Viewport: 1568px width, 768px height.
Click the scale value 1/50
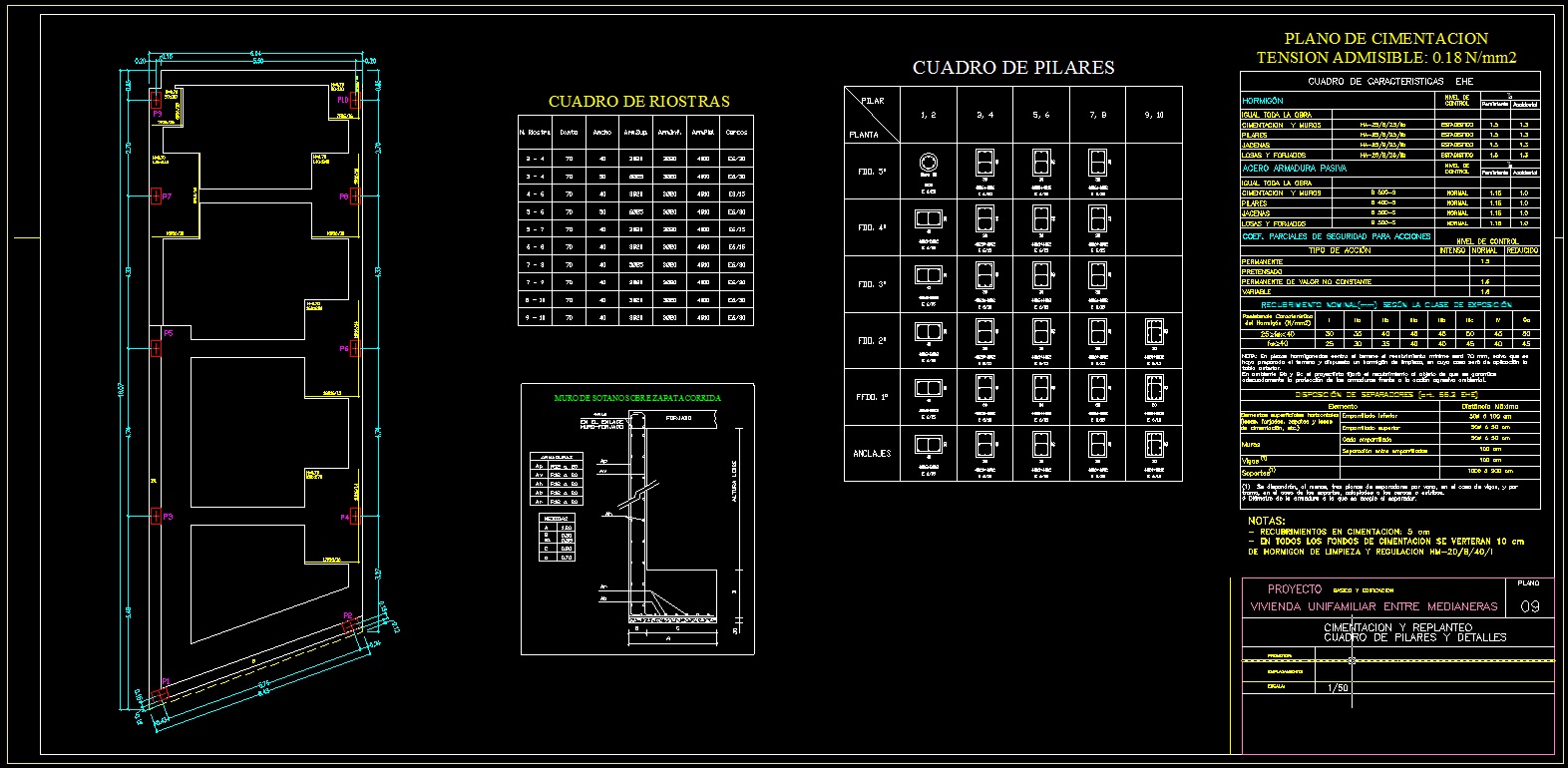(1338, 688)
